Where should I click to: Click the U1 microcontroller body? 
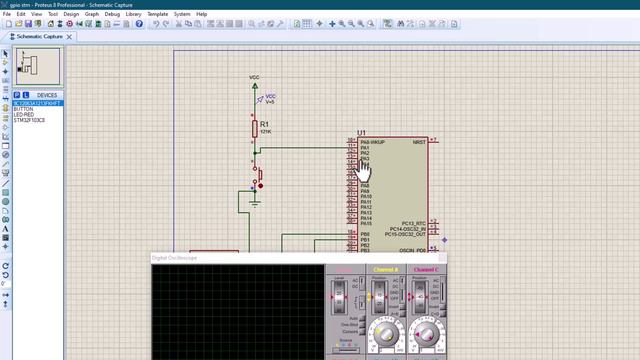(393, 194)
